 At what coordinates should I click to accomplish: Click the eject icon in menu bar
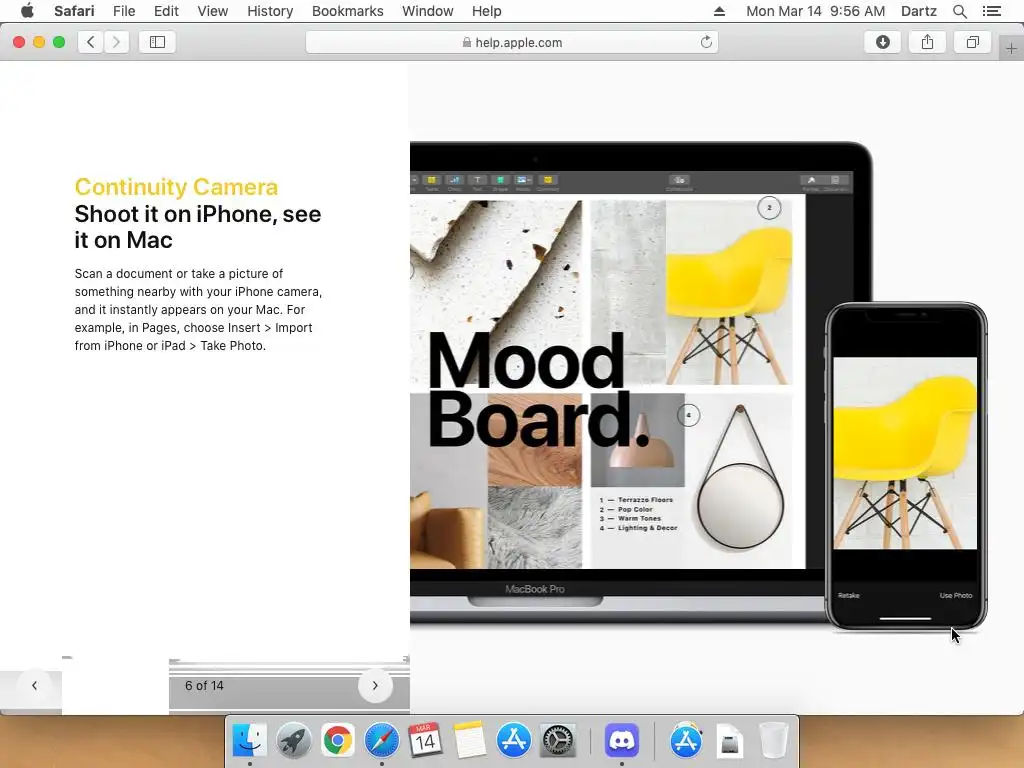click(x=719, y=11)
